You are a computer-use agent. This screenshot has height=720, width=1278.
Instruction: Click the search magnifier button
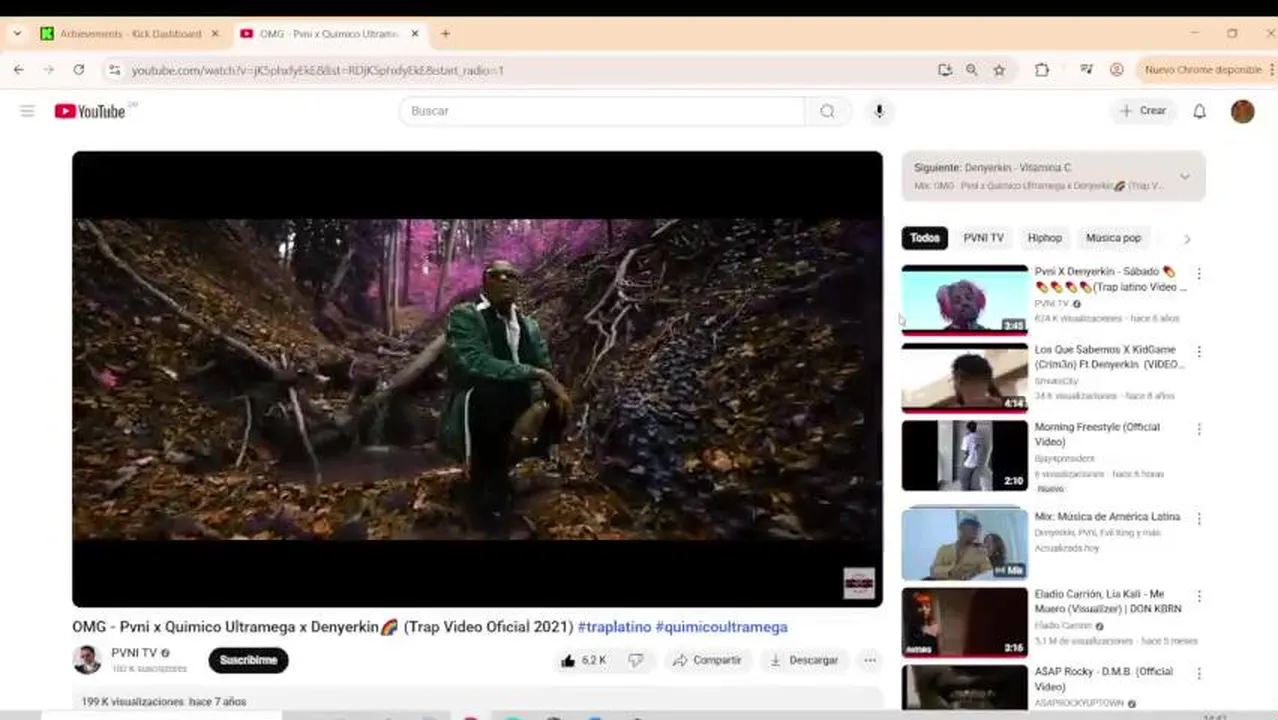(x=827, y=111)
